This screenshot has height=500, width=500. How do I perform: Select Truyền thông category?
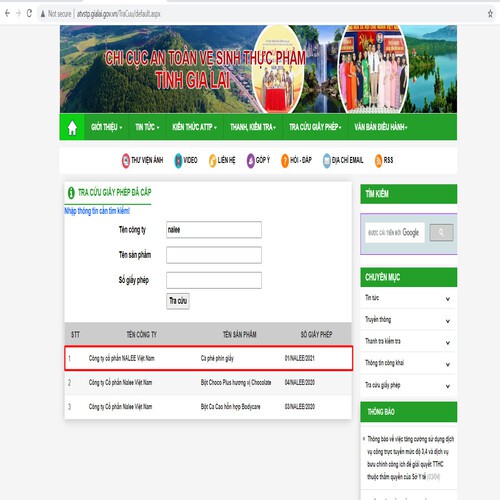tap(378, 319)
